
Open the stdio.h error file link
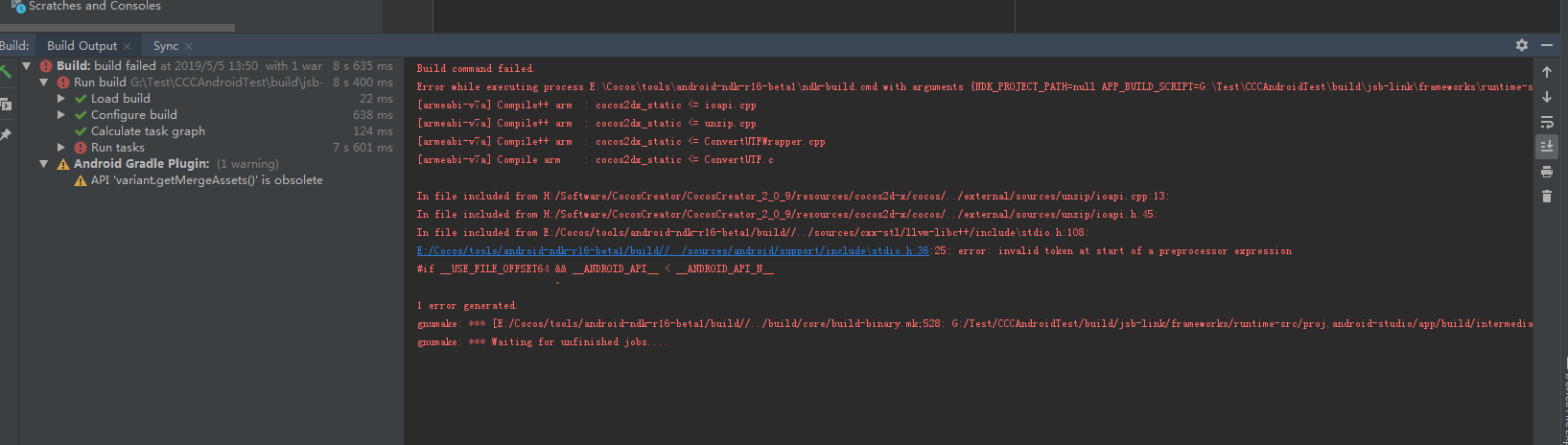click(671, 251)
